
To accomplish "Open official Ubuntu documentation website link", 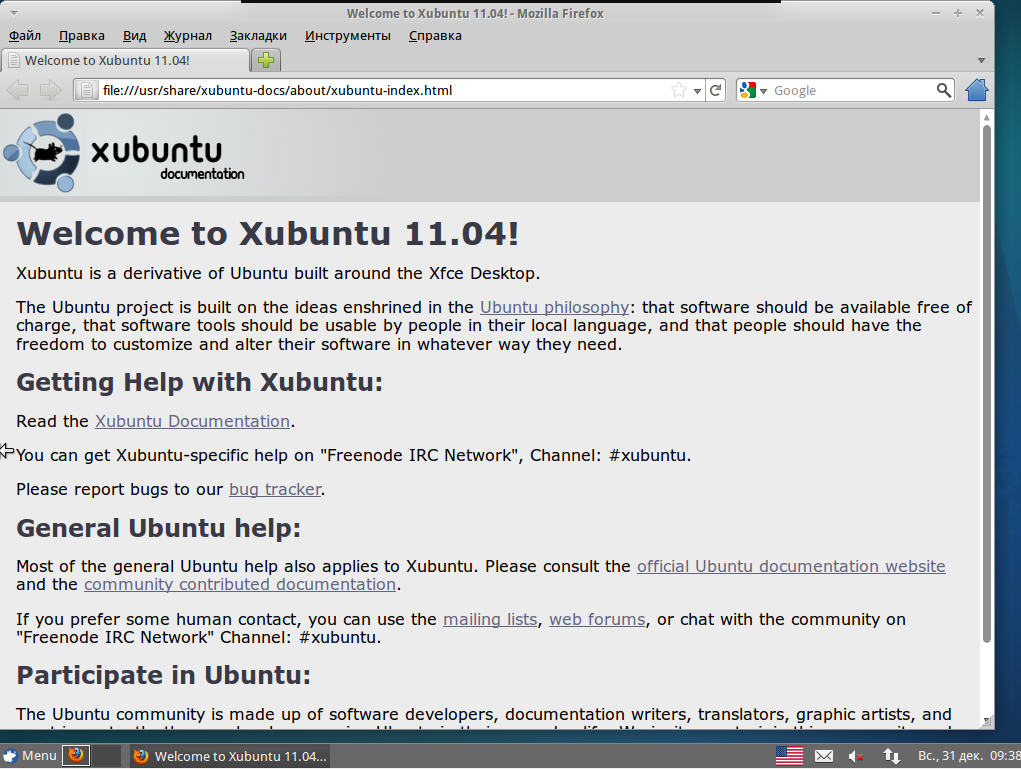I will click(791, 566).
